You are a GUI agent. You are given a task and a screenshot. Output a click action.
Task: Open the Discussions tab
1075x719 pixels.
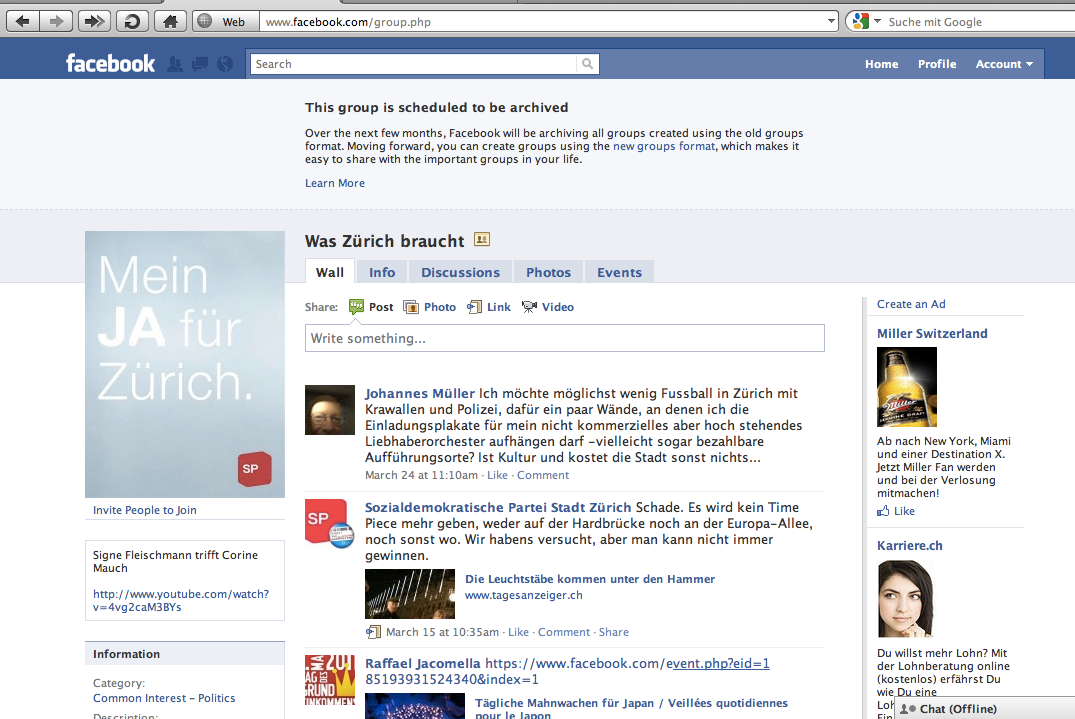pyautogui.click(x=460, y=272)
